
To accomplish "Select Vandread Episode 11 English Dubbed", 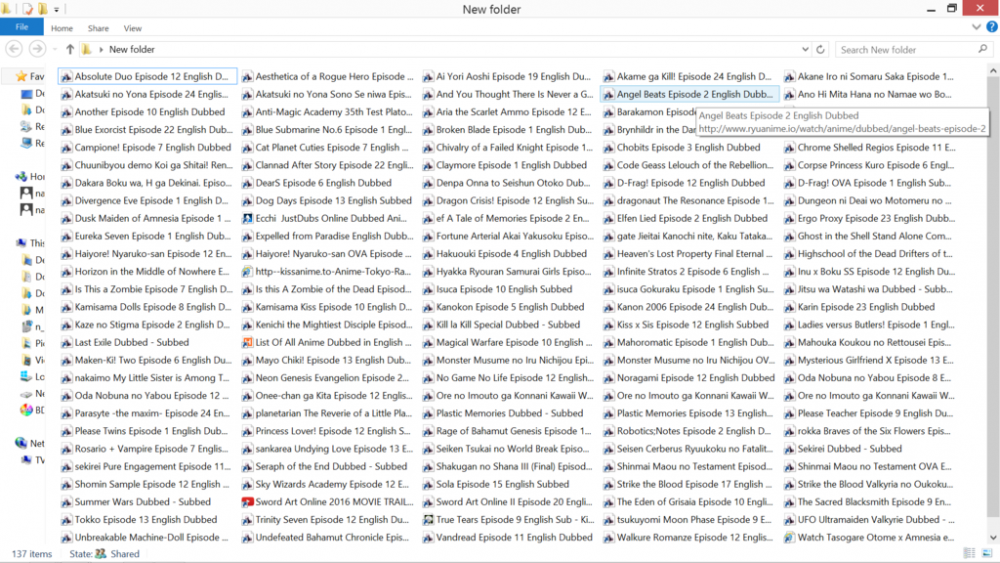I will [515, 538].
